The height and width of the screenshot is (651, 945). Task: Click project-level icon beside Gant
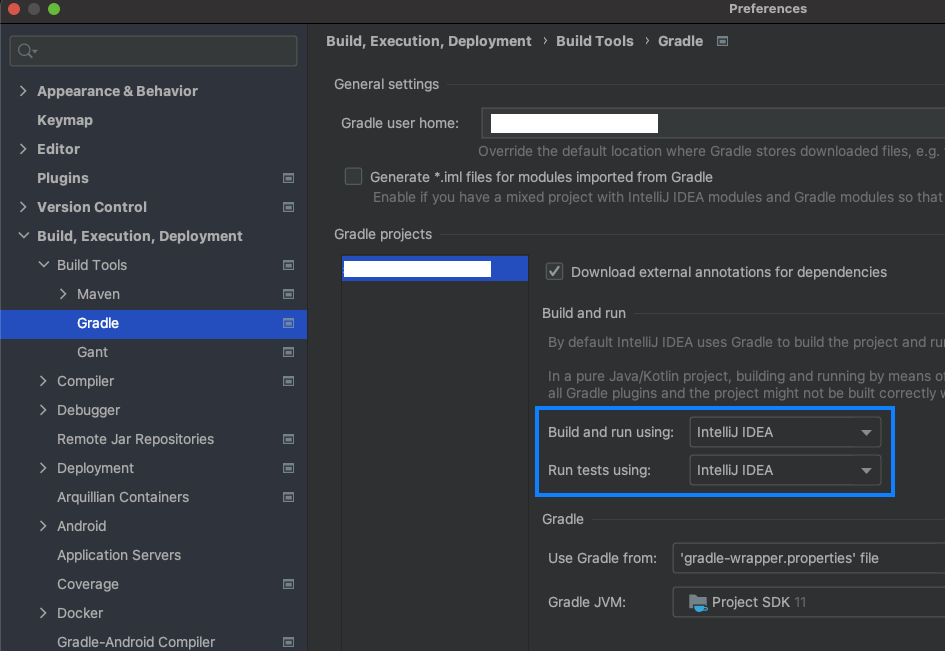pyautogui.click(x=289, y=352)
